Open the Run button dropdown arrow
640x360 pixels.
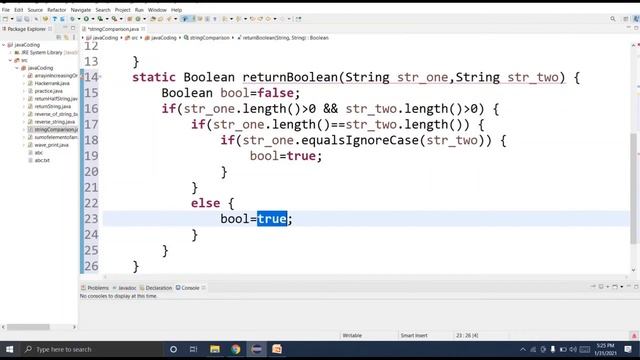(93, 19)
